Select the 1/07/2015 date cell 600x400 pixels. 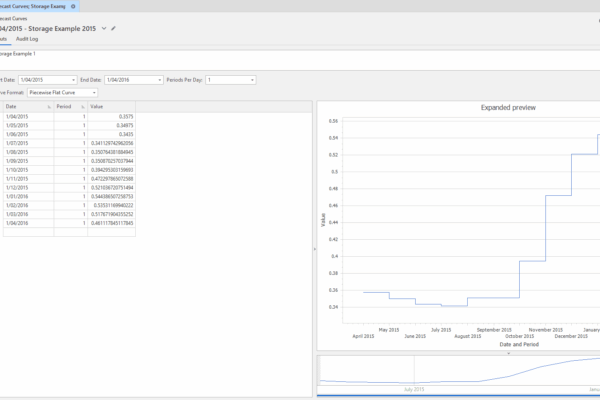[29, 143]
